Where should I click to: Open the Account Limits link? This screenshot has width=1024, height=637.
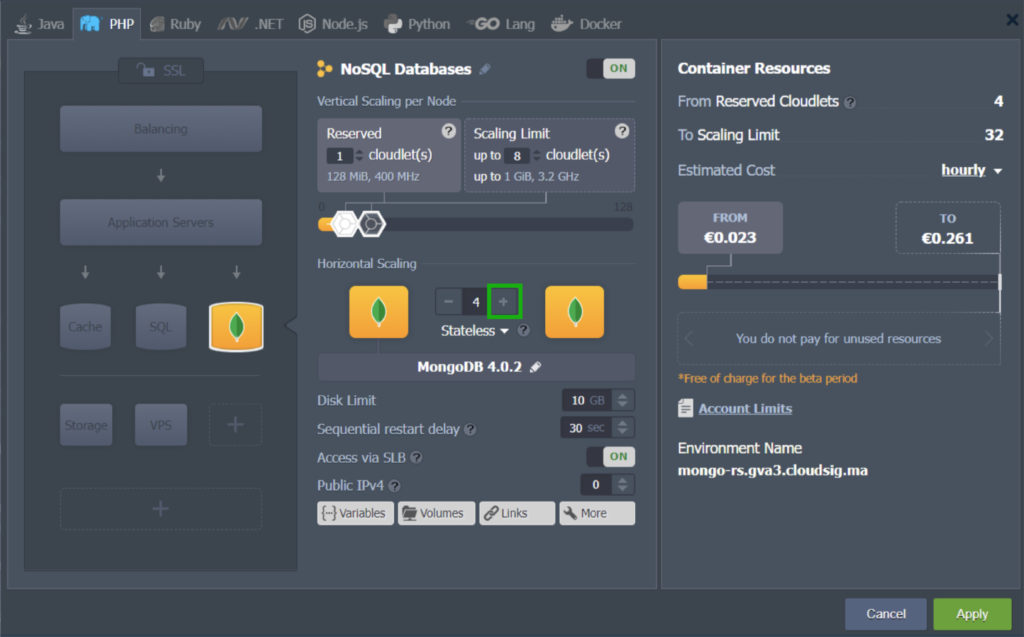click(745, 409)
